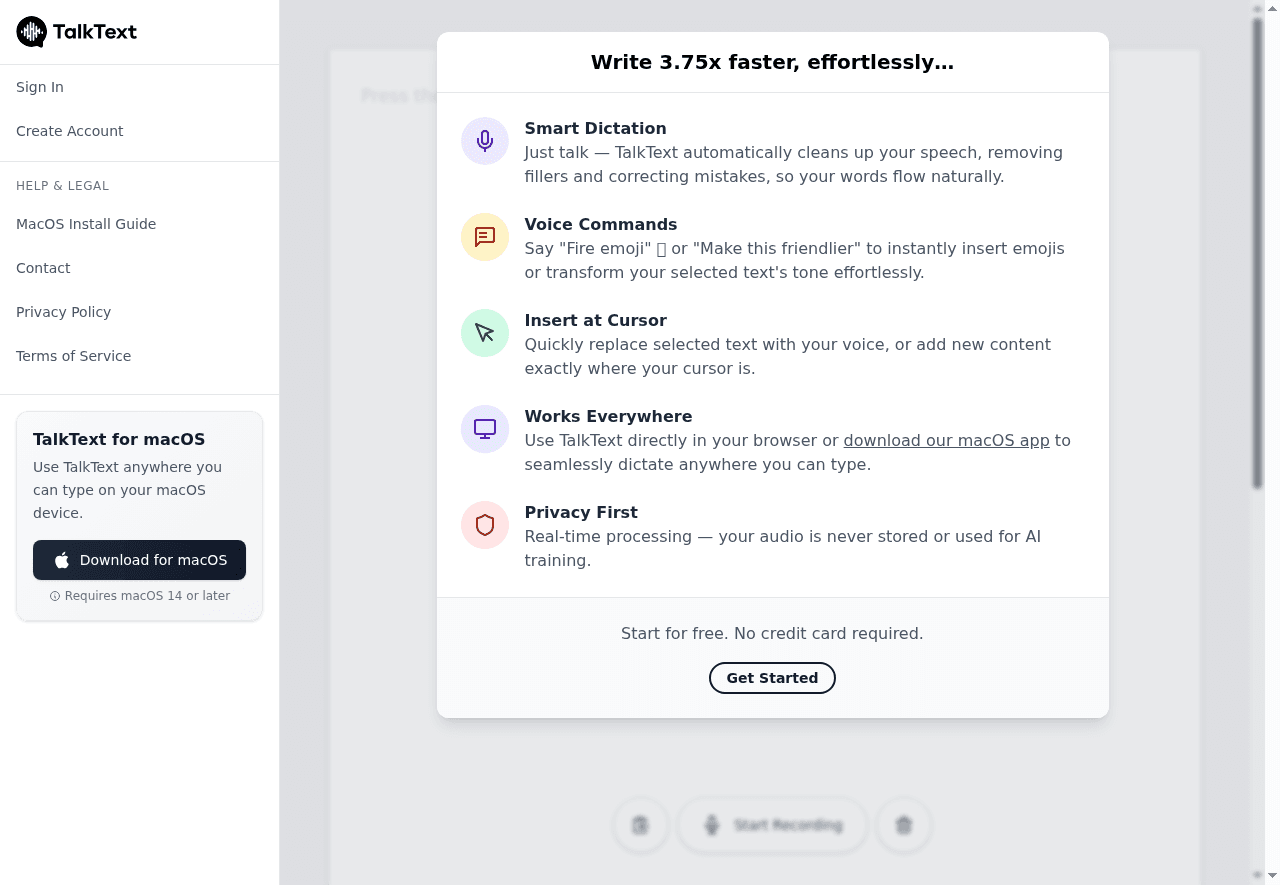Follow the "download our macOS app" link
Image resolution: width=1280 pixels, height=885 pixels.
(946, 440)
